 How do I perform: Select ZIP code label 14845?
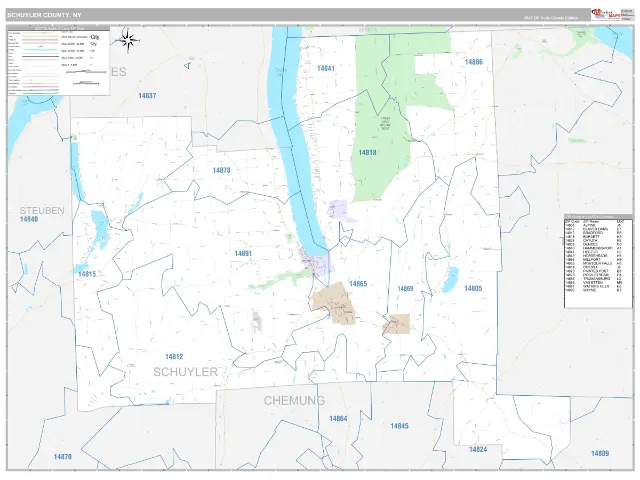tap(399, 426)
